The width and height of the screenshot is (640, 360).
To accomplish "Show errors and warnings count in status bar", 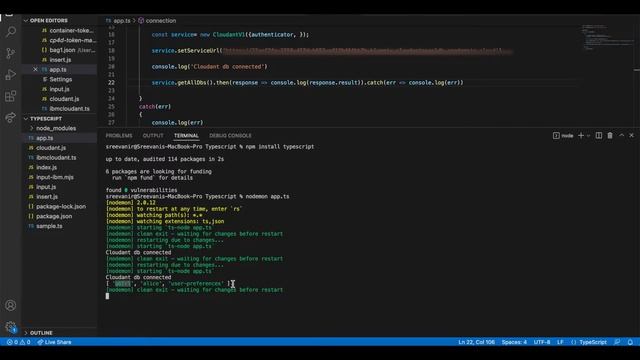I will click(x=18, y=342).
